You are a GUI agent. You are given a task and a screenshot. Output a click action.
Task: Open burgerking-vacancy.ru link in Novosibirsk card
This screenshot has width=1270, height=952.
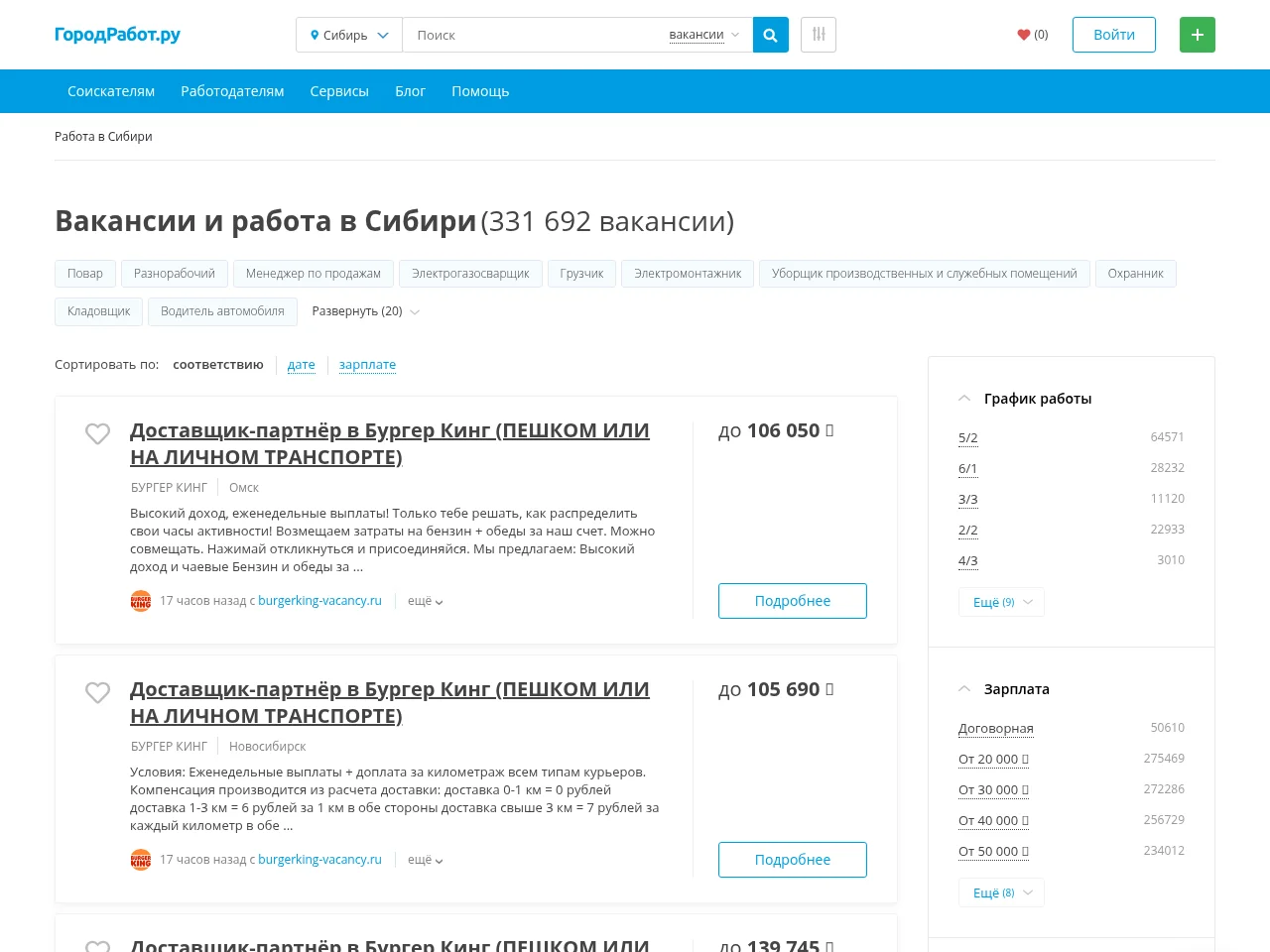tap(319, 860)
